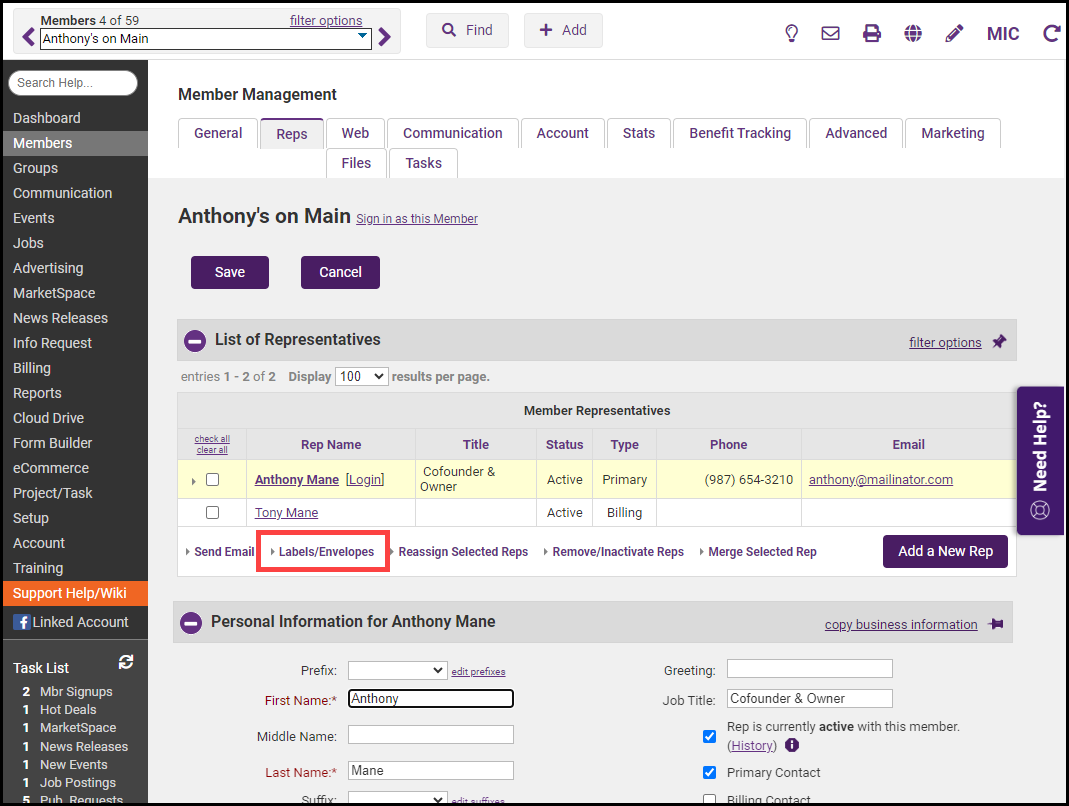Select the Anthony Mane row checkbox
The width and height of the screenshot is (1069, 806).
(x=212, y=480)
